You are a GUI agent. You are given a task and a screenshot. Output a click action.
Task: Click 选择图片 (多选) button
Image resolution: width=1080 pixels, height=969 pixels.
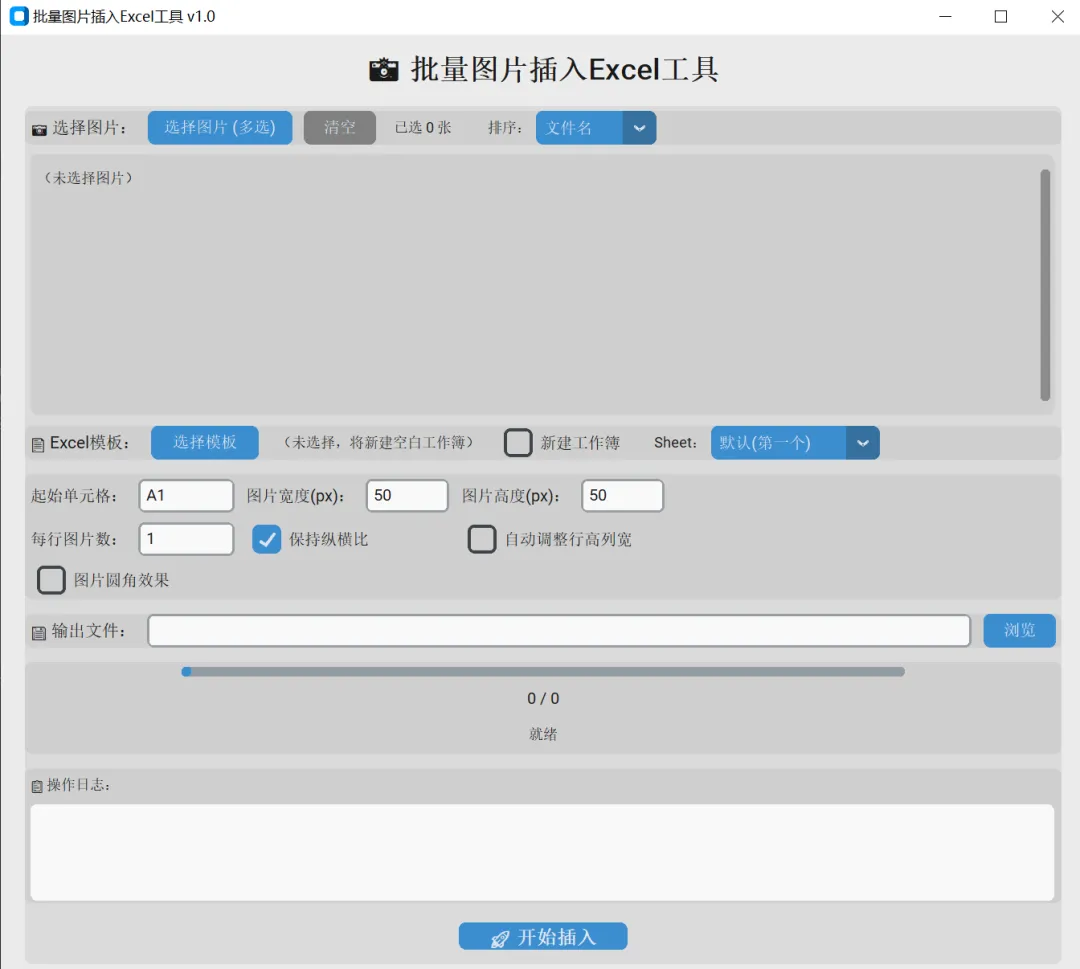click(x=220, y=127)
